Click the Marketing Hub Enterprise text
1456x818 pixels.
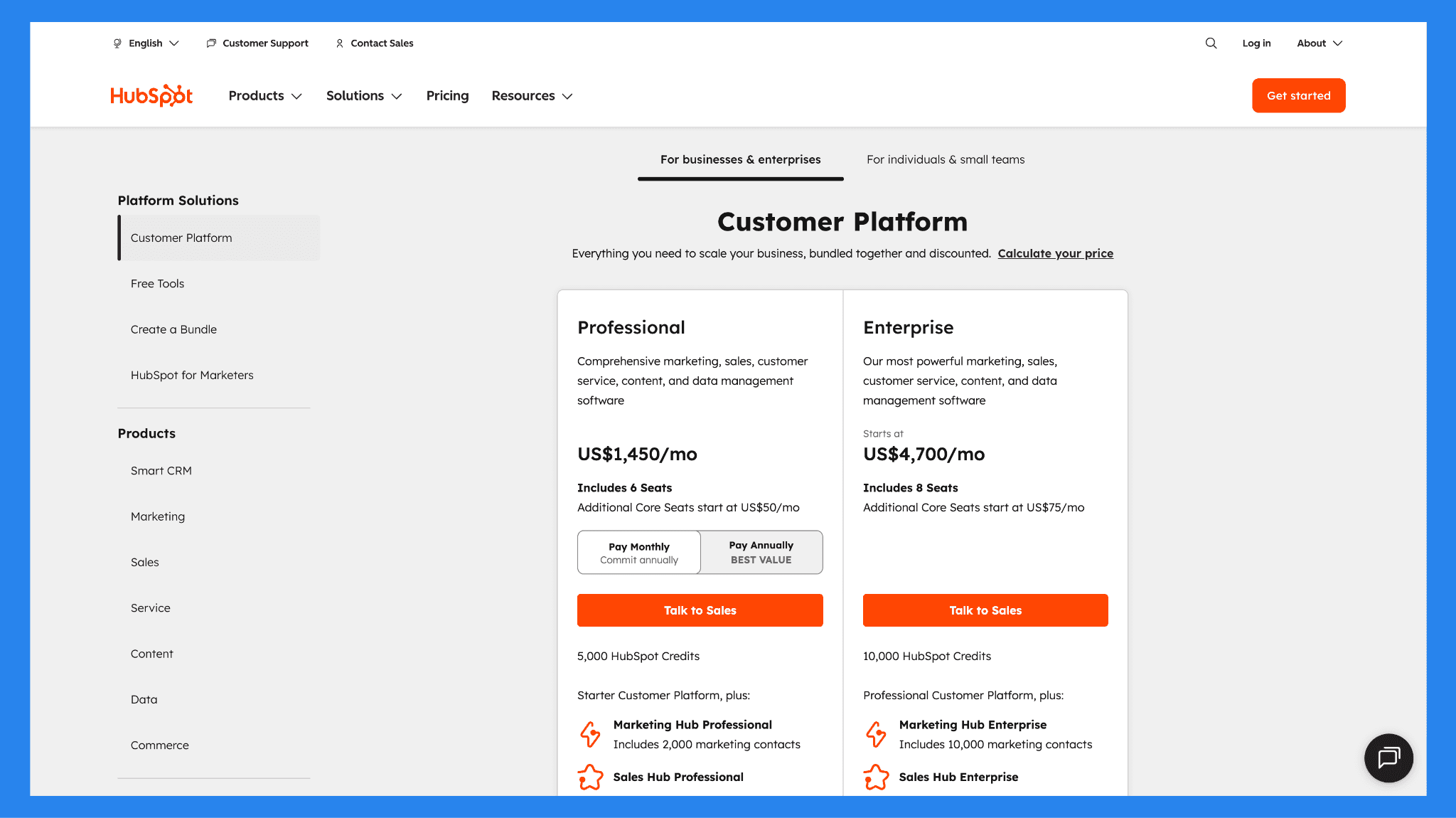point(973,725)
